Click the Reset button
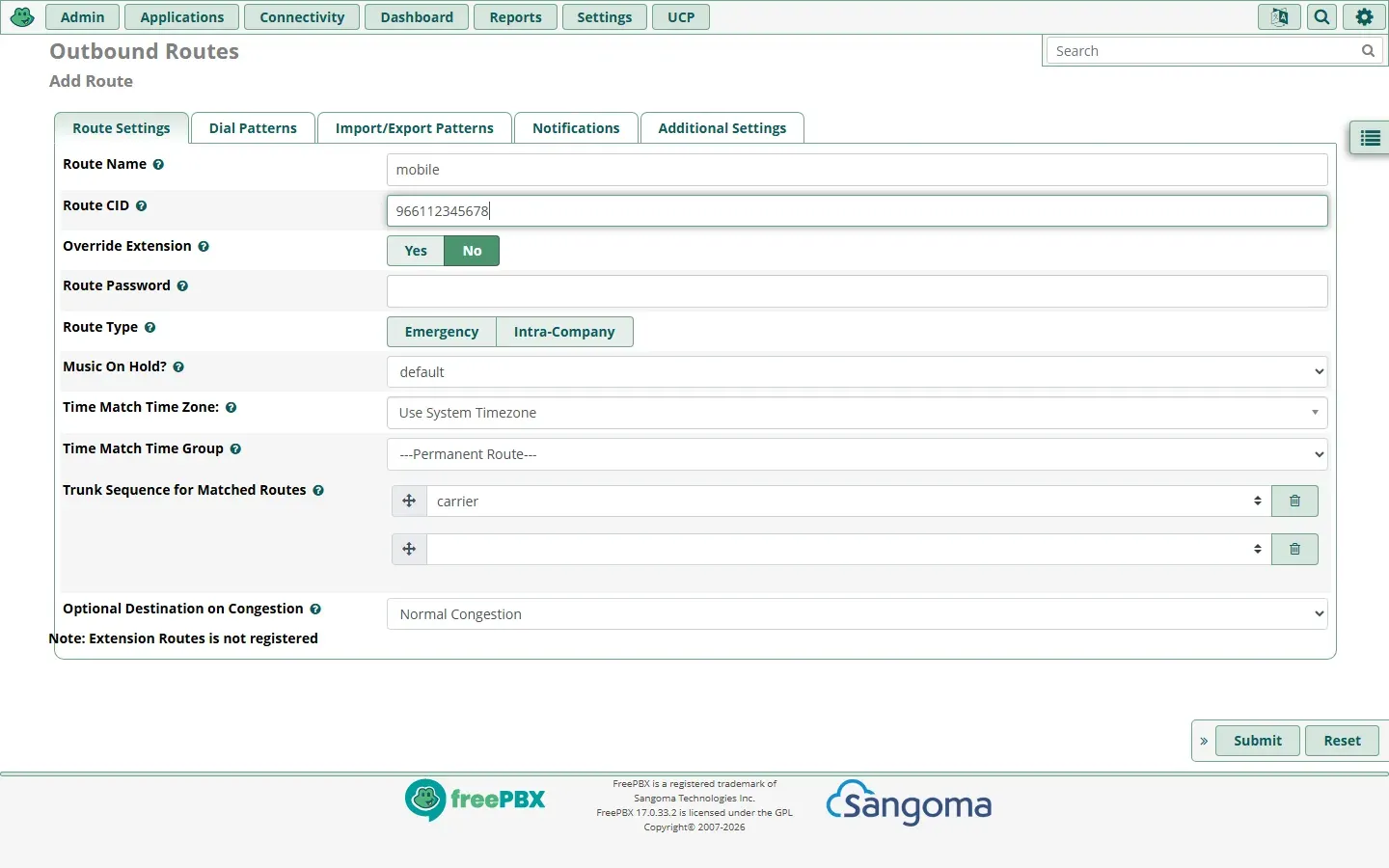Screen dimensions: 1389x868 pos(1342,741)
